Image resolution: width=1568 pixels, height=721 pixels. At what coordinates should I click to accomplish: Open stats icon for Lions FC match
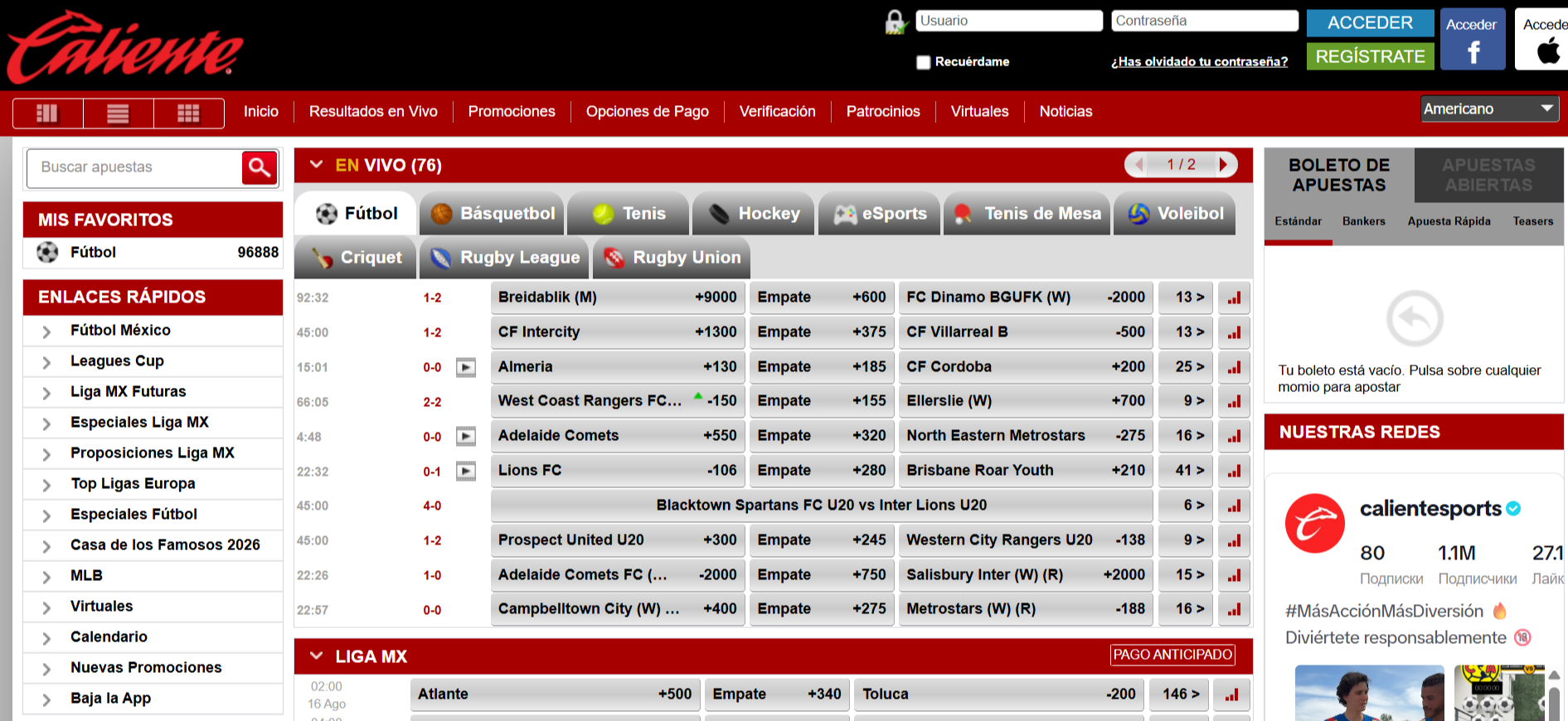click(x=1234, y=471)
